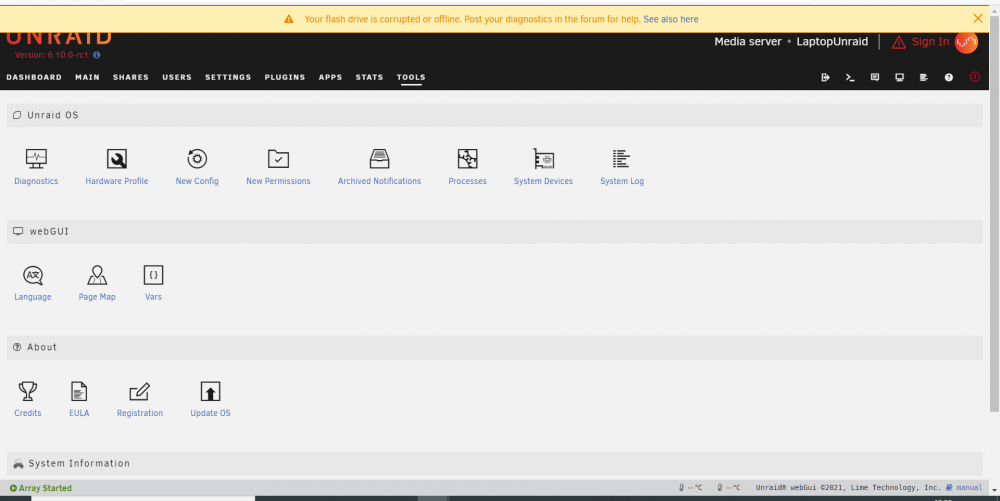Open the Archived Notifications tray icon
The image size is (1000, 501).
(379, 159)
